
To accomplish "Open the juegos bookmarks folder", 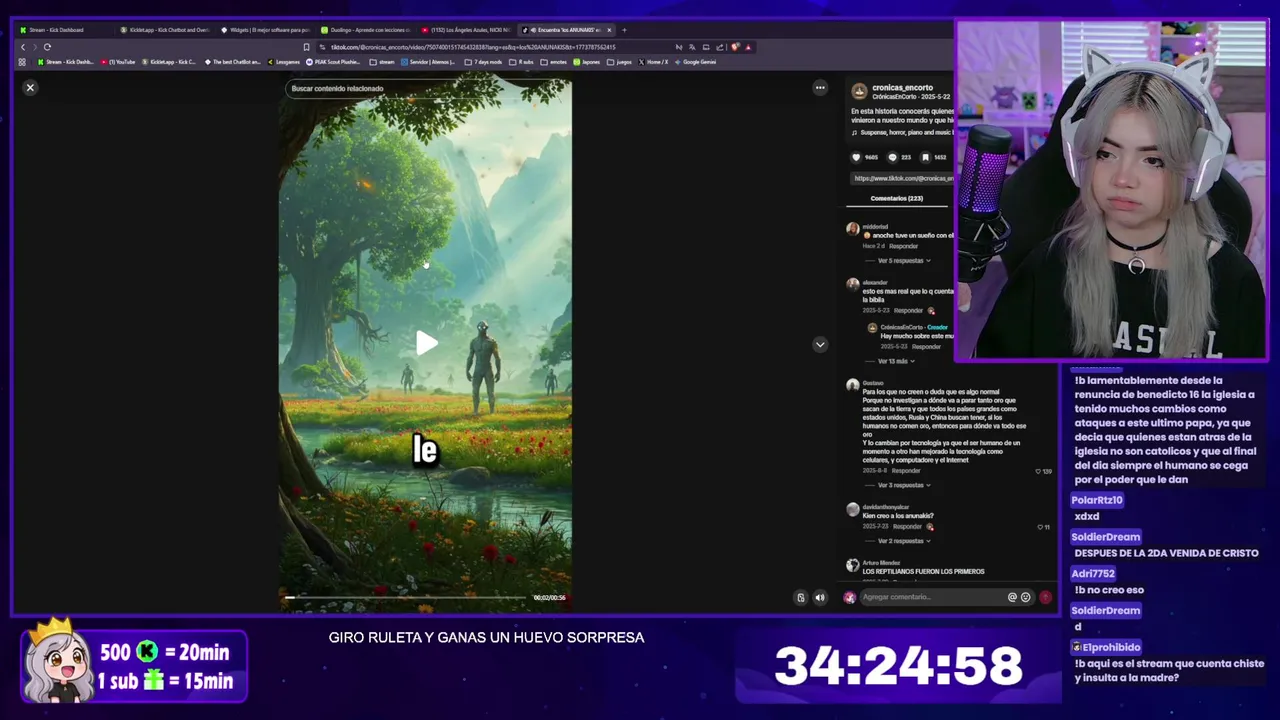I will pos(620,62).
